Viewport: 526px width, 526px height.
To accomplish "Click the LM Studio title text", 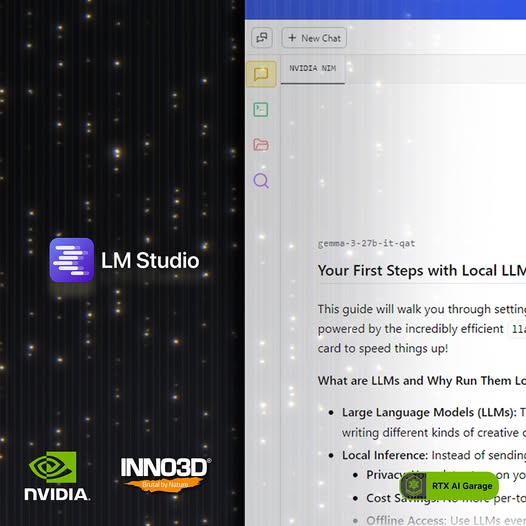I will 150,261.
